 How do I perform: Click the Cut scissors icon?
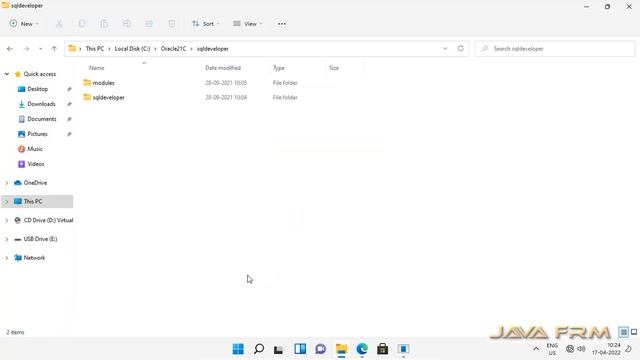click(x=59, y=24)
